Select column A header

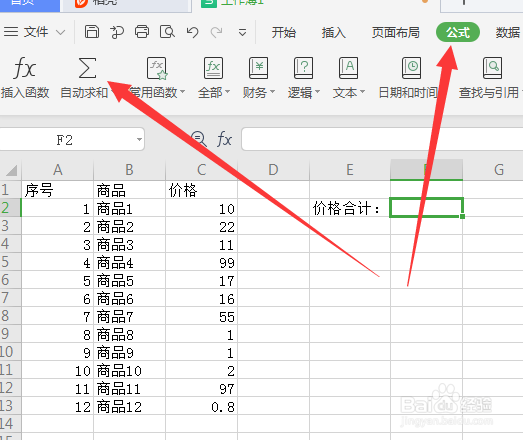coord(57,170)
